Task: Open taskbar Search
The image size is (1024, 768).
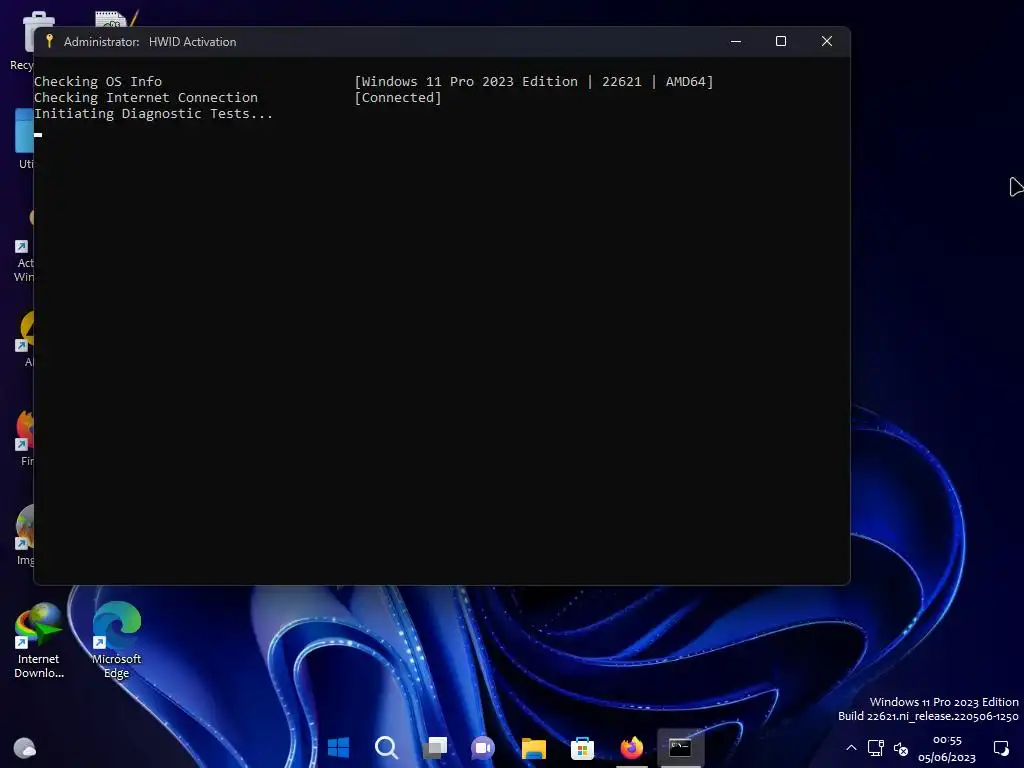Action: (x=387, y=747)
